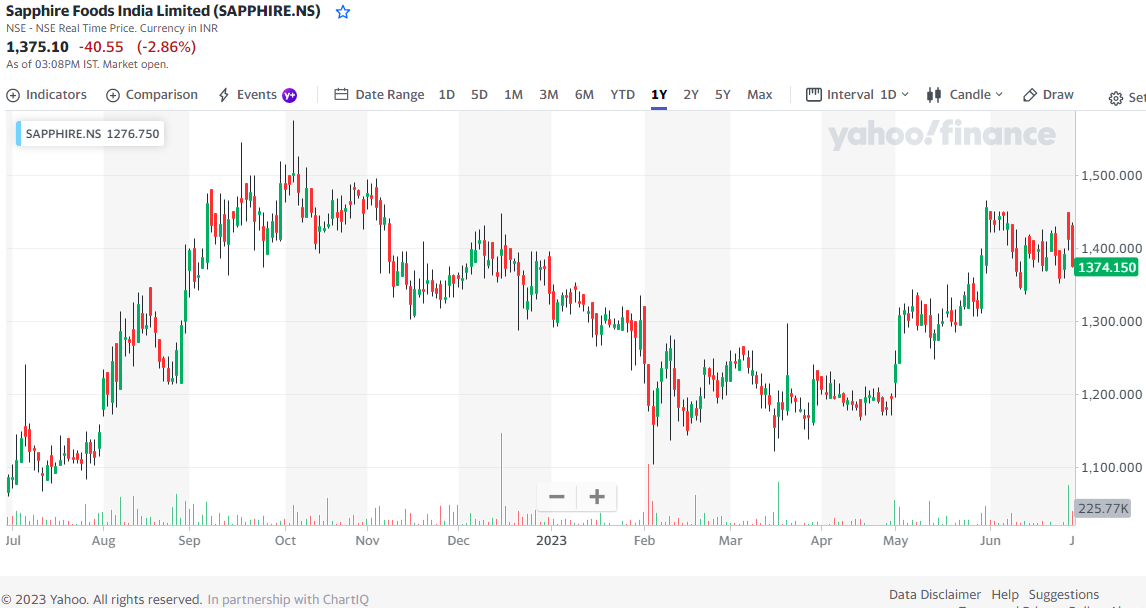
Task: Select the 5Y range
Action: 723,95
